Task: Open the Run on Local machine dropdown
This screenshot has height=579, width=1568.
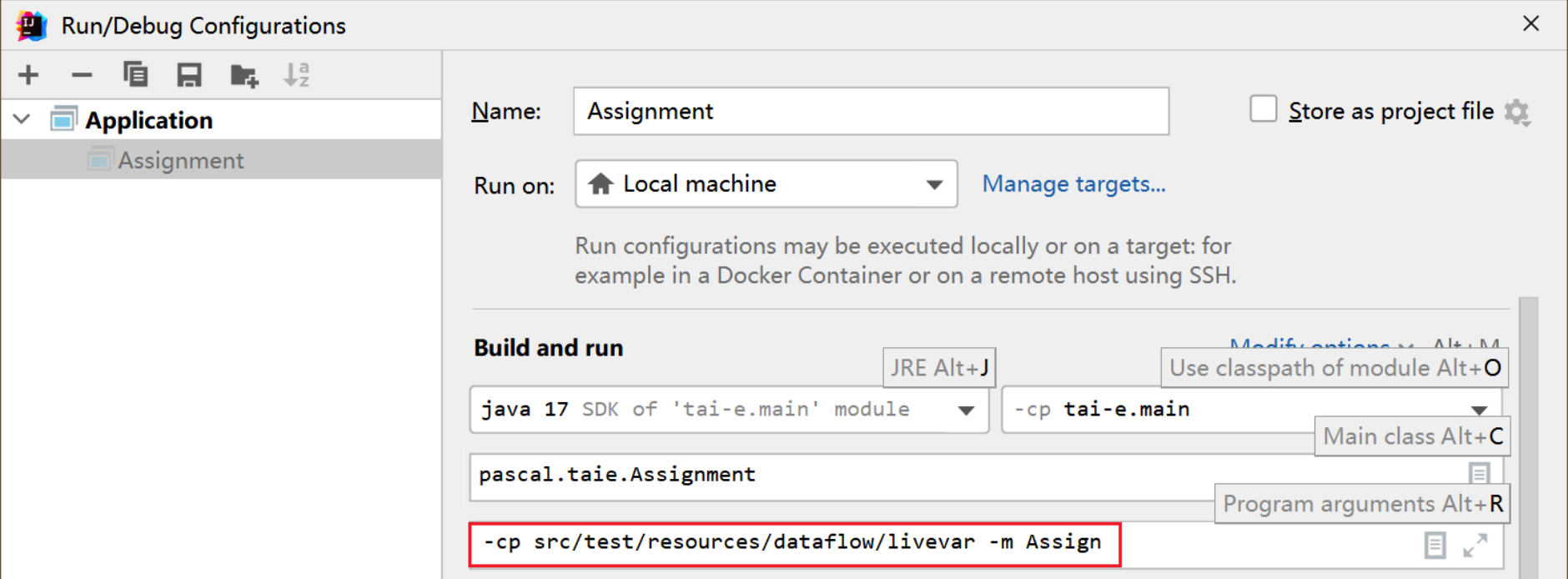Action: 766,184
